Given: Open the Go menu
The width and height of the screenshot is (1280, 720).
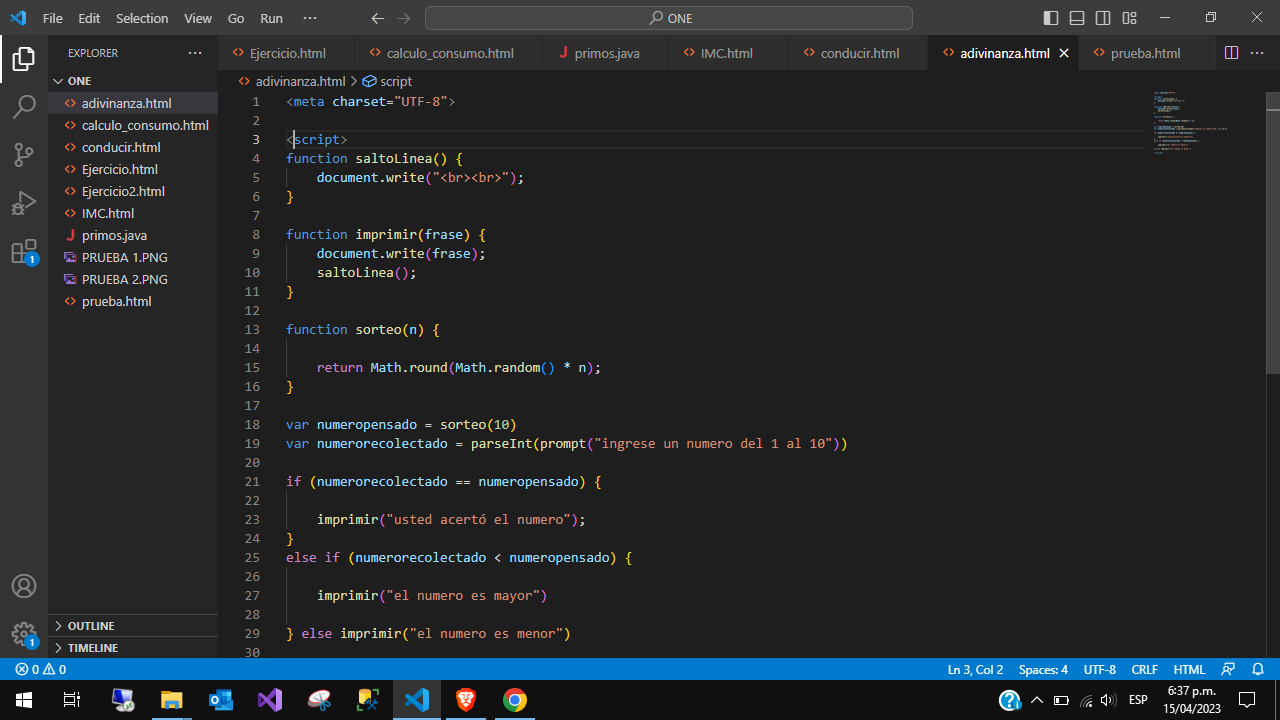Looking at the screenshot, I should 236,18.
